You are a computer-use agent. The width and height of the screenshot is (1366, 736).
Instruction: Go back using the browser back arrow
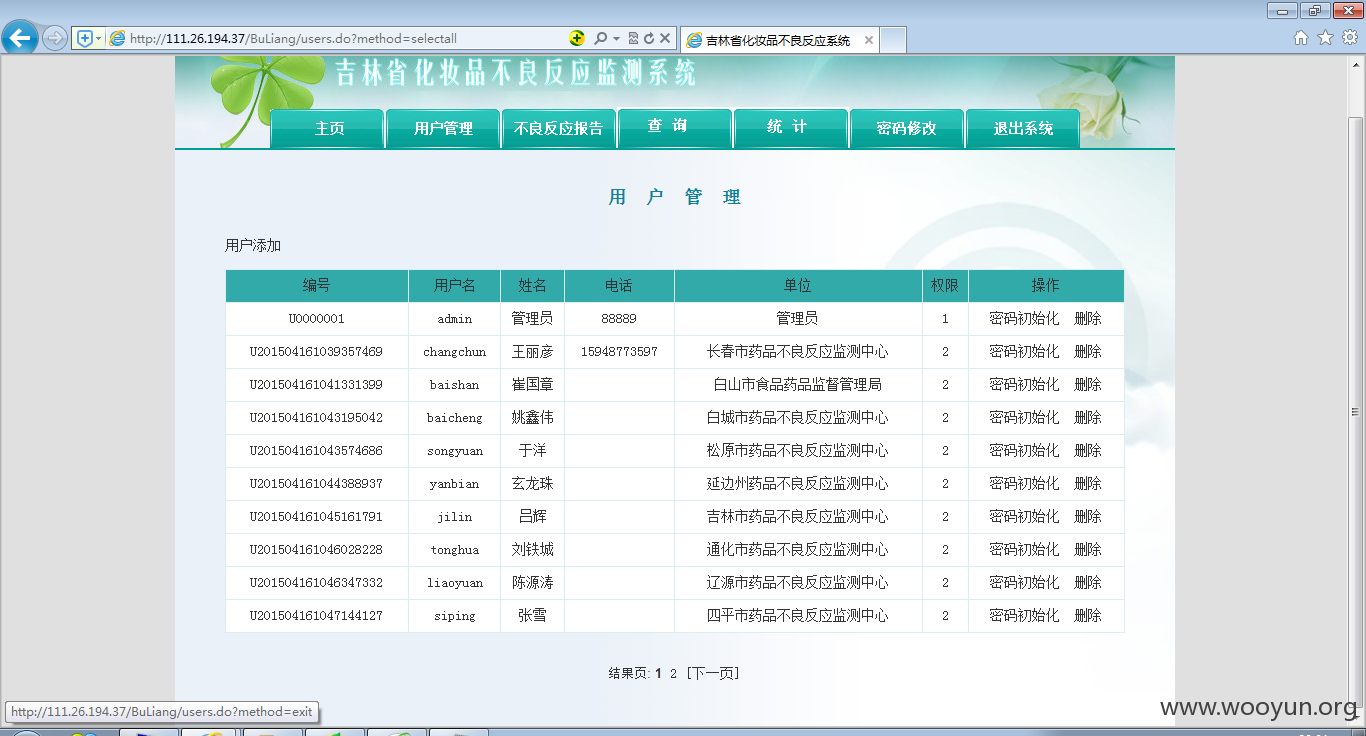(x=19, y=38)
